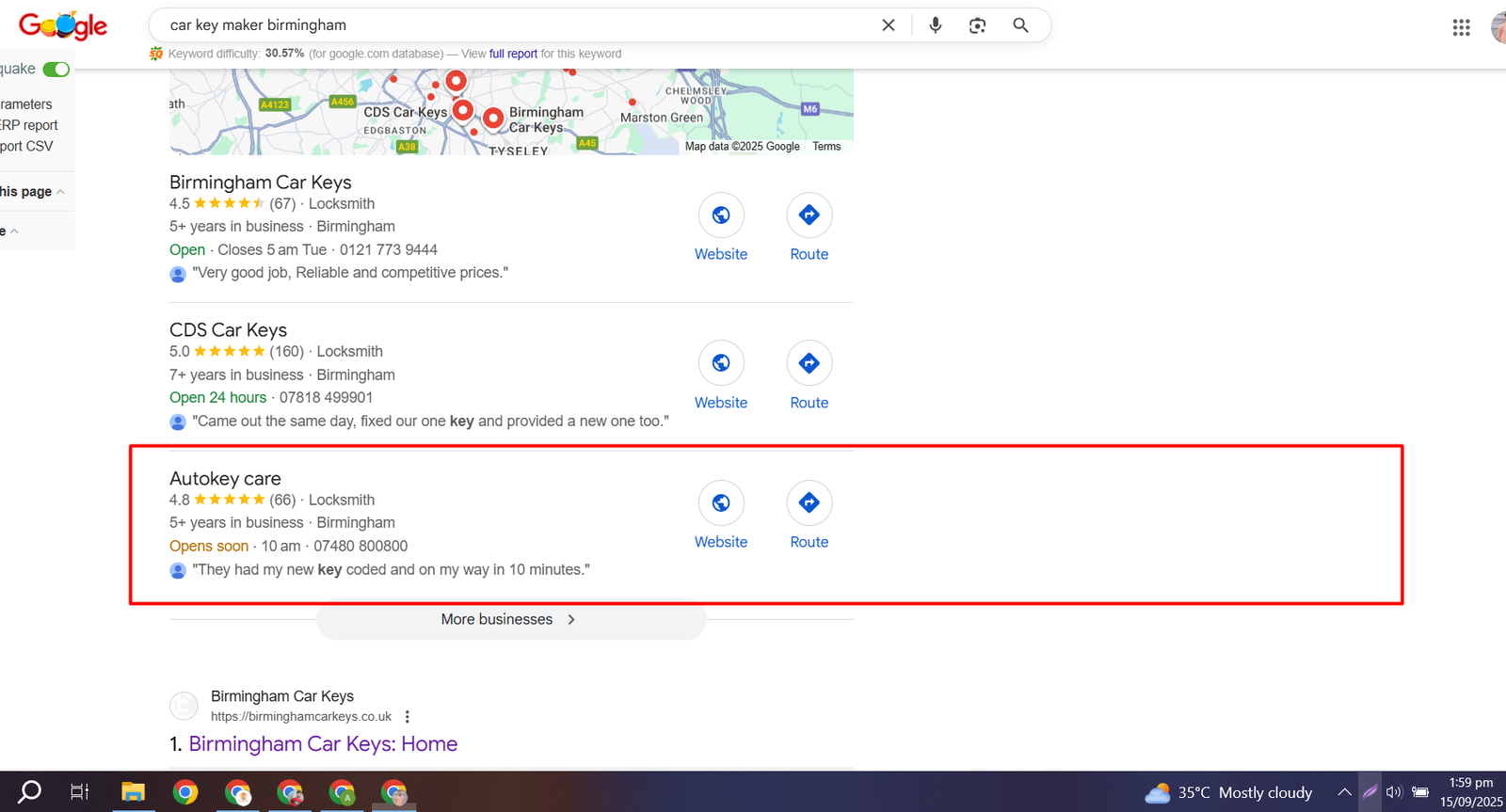Screen dimensions: 1506x812
Task: Click the Export CSV sidebar item
Action: (x=26, y=146)
